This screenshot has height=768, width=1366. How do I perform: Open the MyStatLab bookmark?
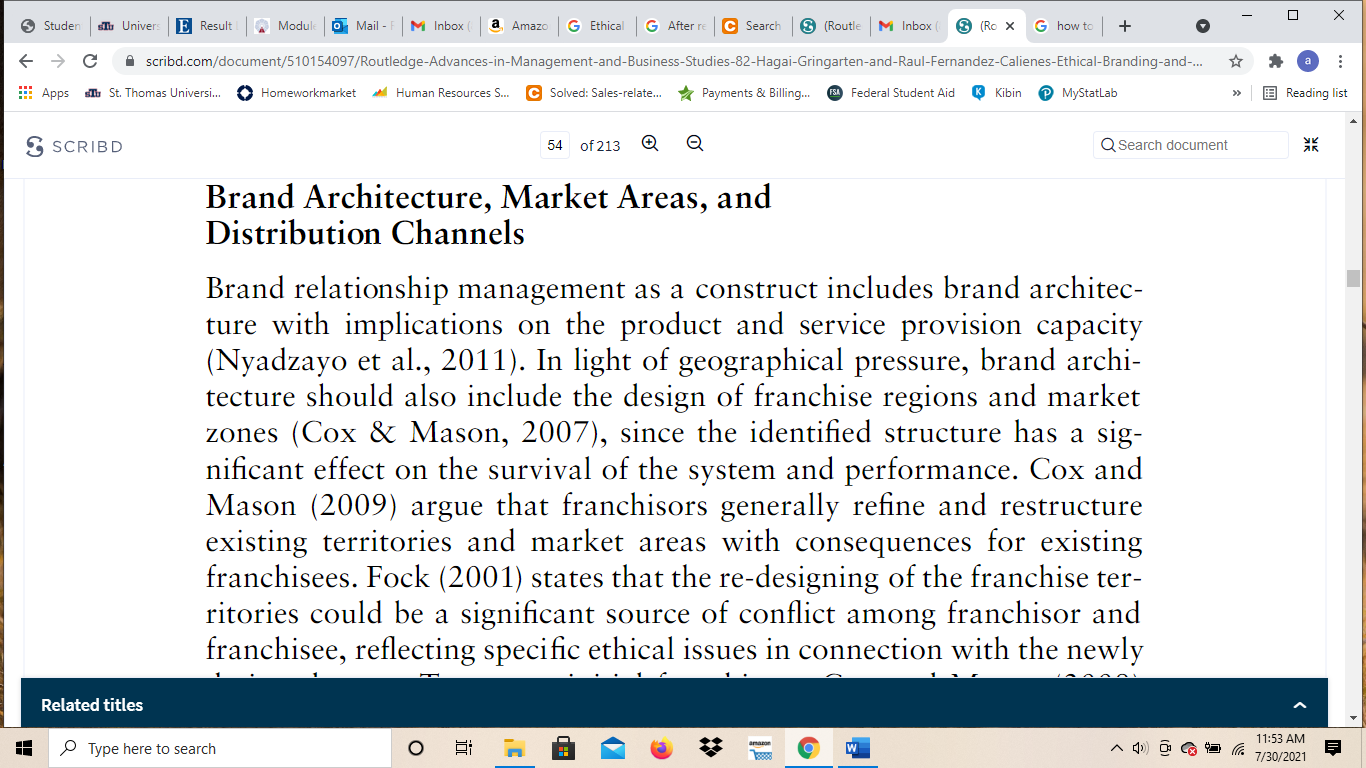(x=1078, y=93)
